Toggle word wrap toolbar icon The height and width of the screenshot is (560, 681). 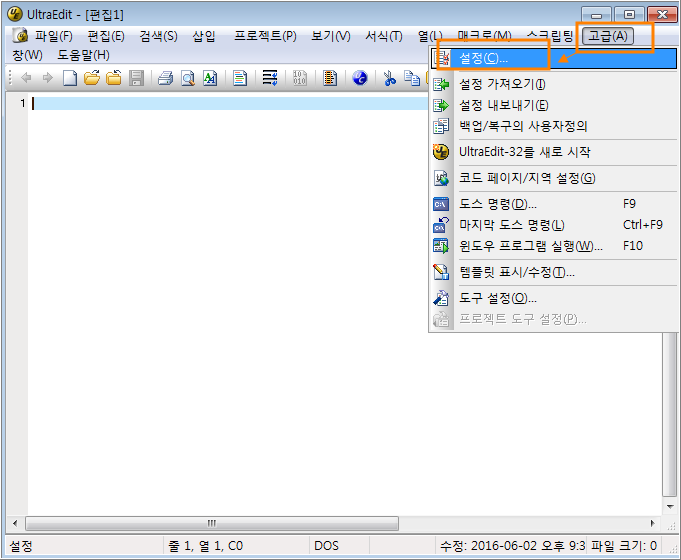click(270, 78)
